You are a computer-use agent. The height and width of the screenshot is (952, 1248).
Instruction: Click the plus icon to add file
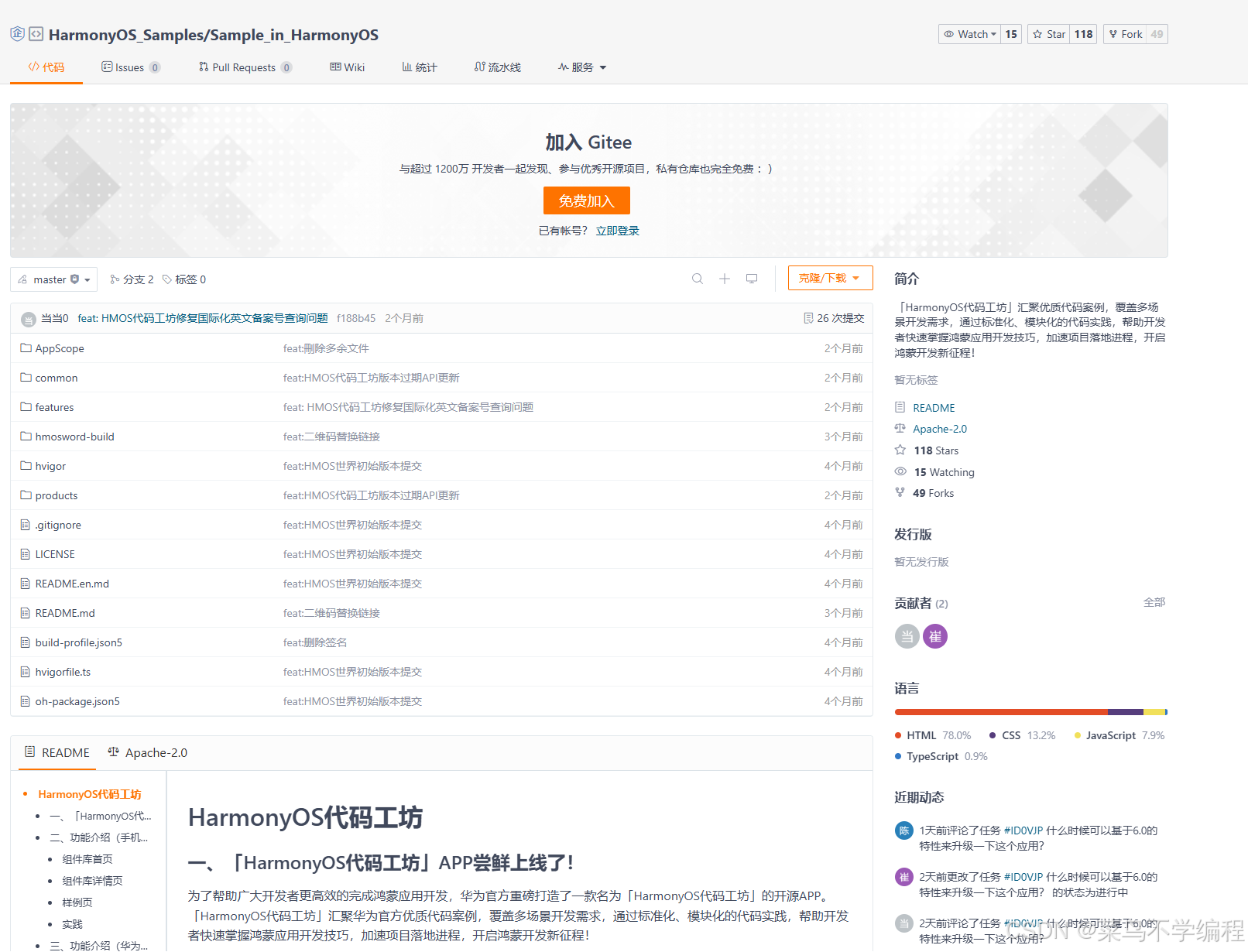coord(725,279)
